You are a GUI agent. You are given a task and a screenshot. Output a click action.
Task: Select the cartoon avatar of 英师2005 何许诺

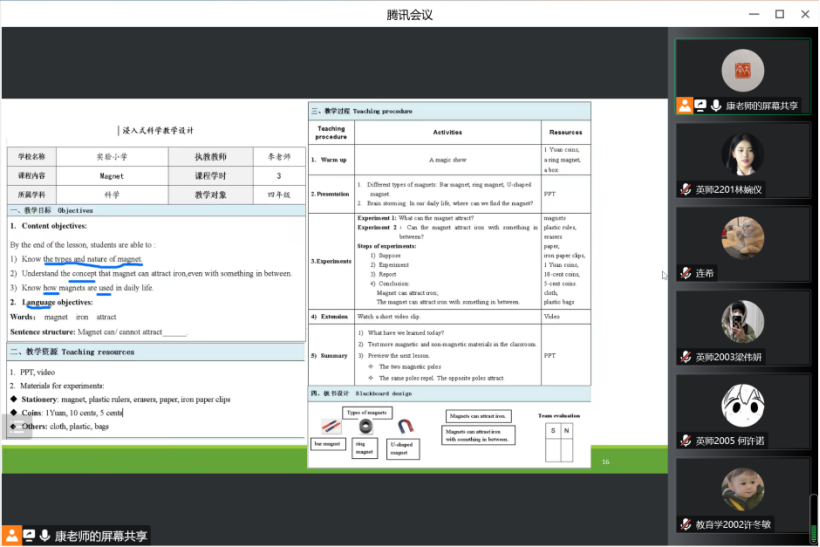coord(742,405)
